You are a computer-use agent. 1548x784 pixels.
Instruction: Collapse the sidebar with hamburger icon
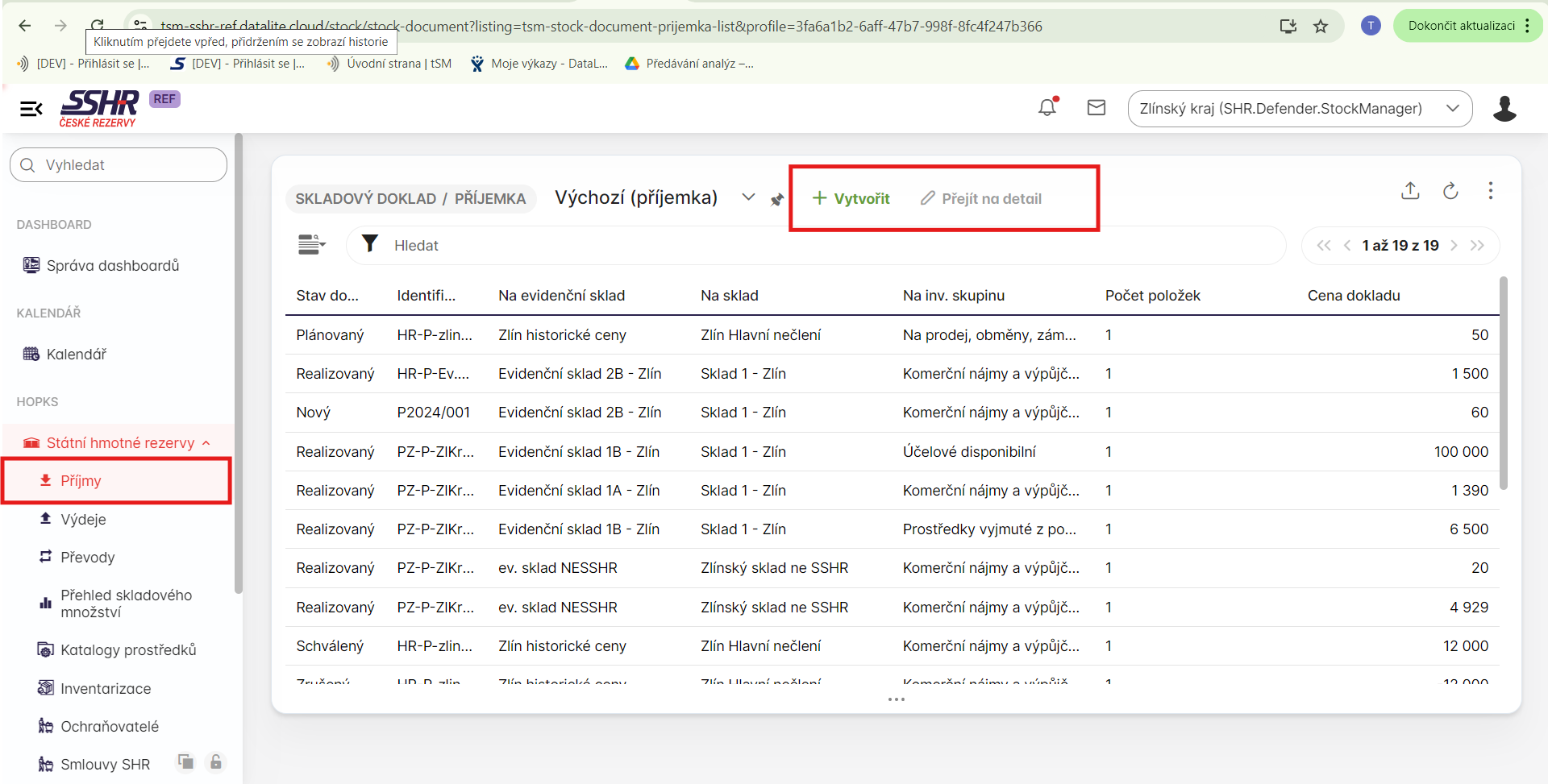31,109
